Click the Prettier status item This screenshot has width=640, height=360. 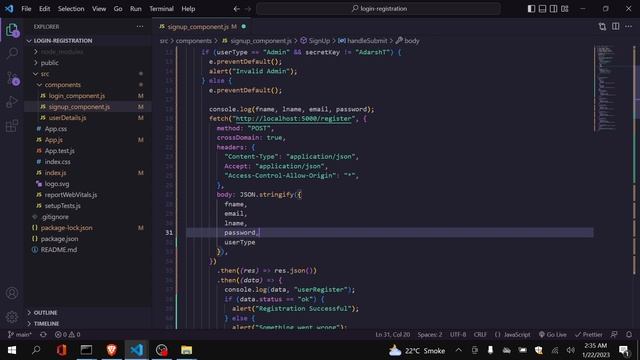pos(589,335)
